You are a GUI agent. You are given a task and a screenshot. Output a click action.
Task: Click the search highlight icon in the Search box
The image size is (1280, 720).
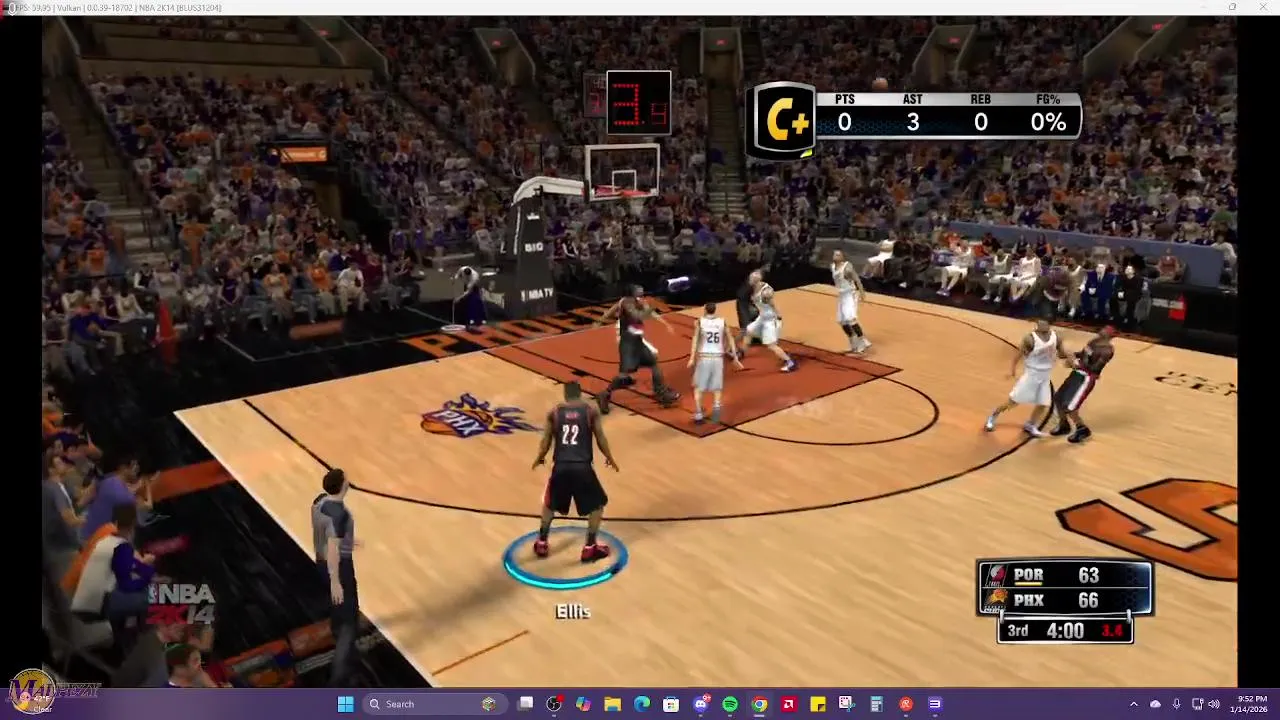488,704
